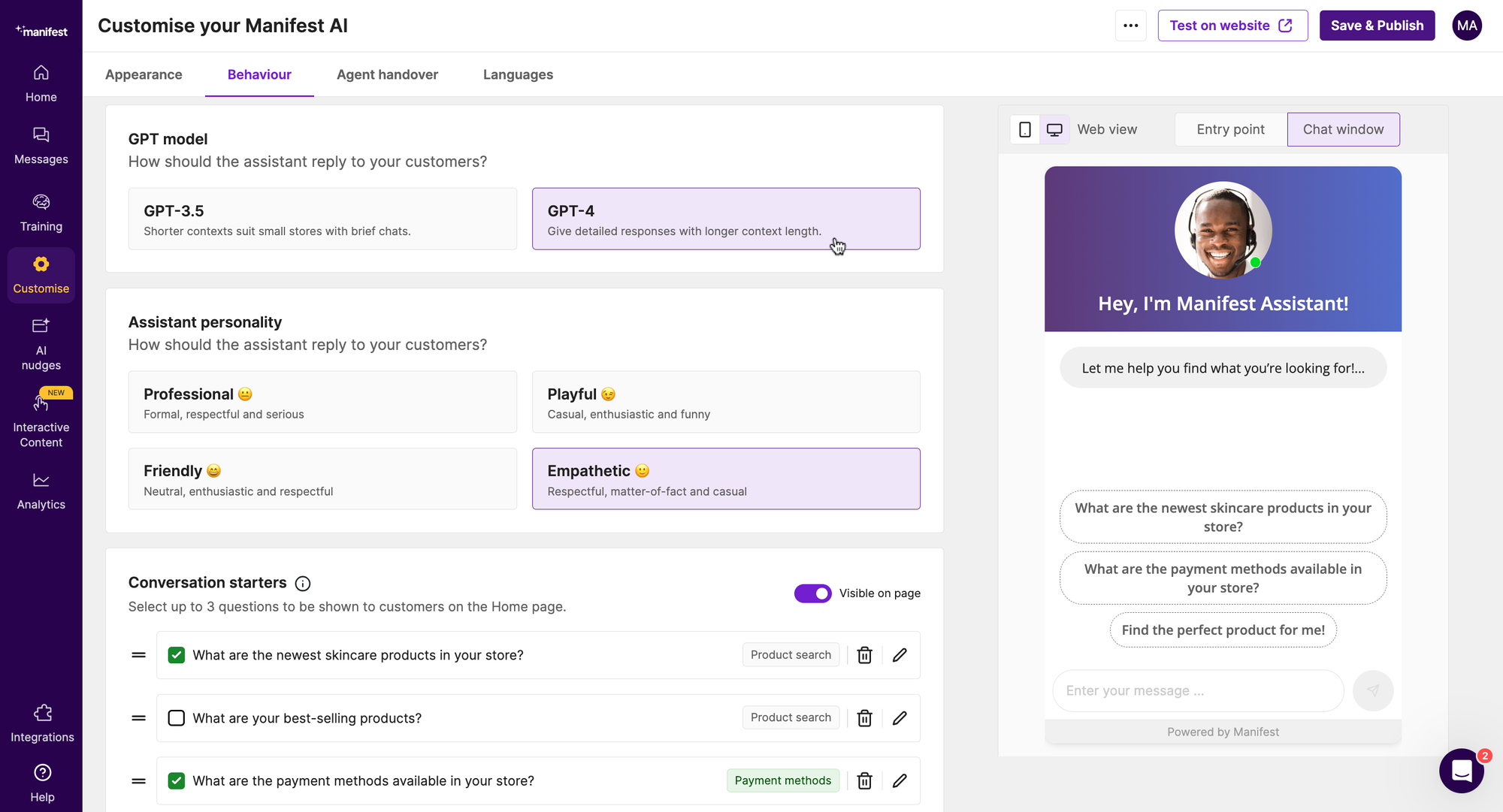1503x812 pixels.
Task: Select the GPT-3.5 model option
Action: click(322, 219)
